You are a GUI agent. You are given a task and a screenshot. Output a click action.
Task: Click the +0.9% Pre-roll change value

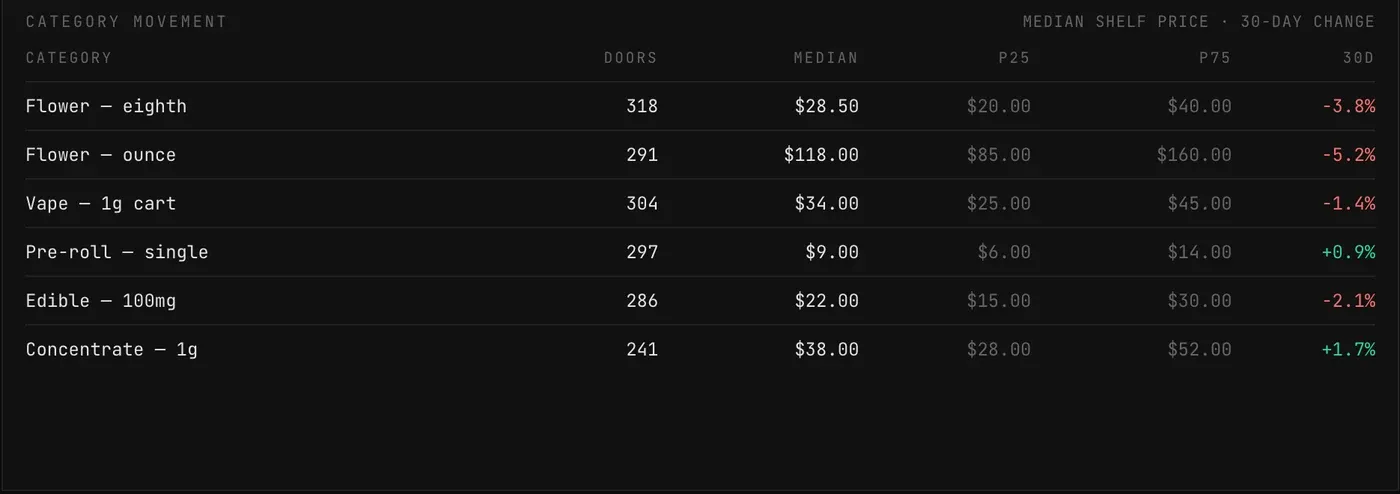(x=1348, y=252)
